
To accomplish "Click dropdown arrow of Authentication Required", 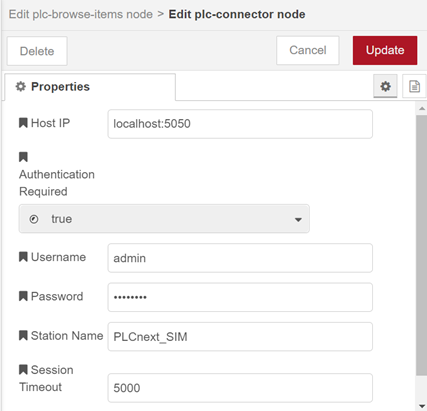I will point(298,220).
